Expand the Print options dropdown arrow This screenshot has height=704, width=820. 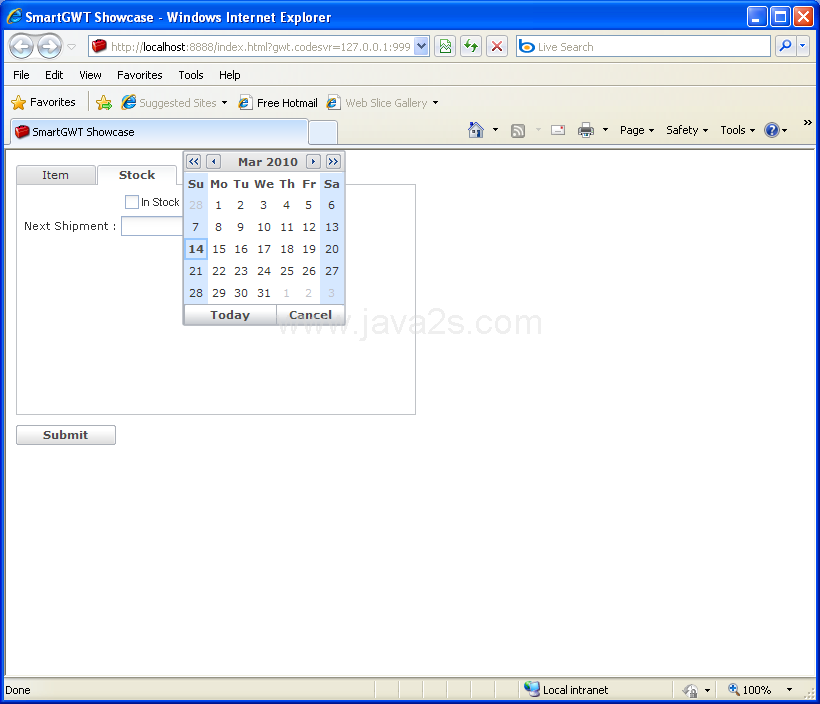pos(606,130)
